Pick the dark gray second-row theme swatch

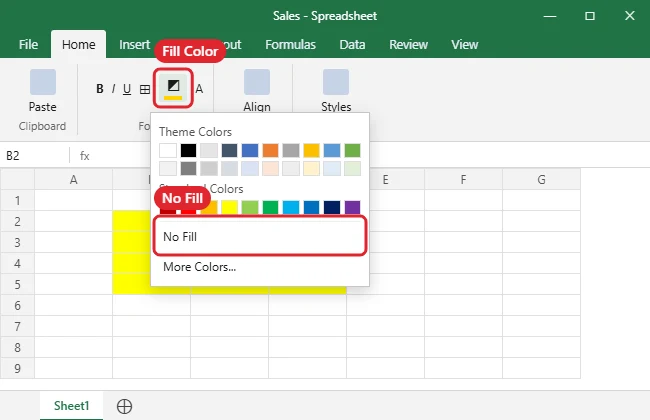188,168
